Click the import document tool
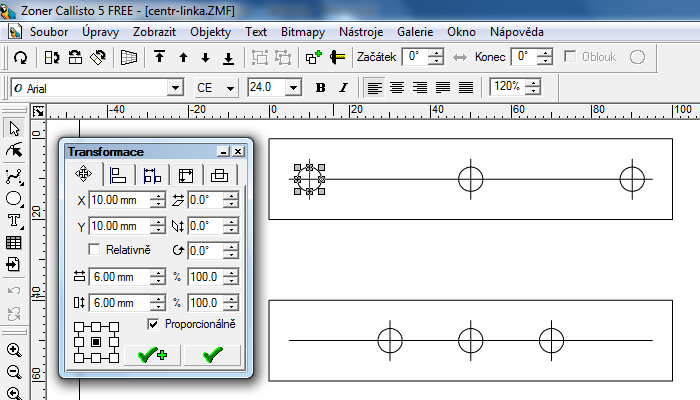This screenshot has width=700, height=400. (13, 264)
